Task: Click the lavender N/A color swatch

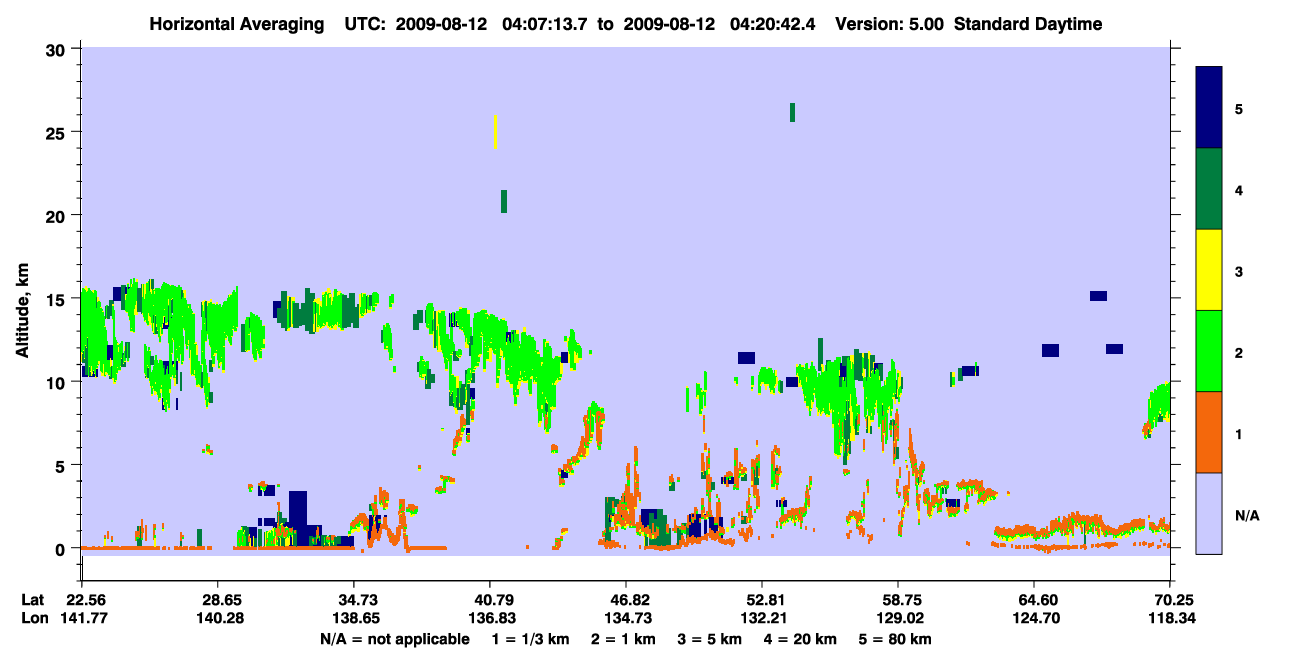Action: pos(1209,513)
